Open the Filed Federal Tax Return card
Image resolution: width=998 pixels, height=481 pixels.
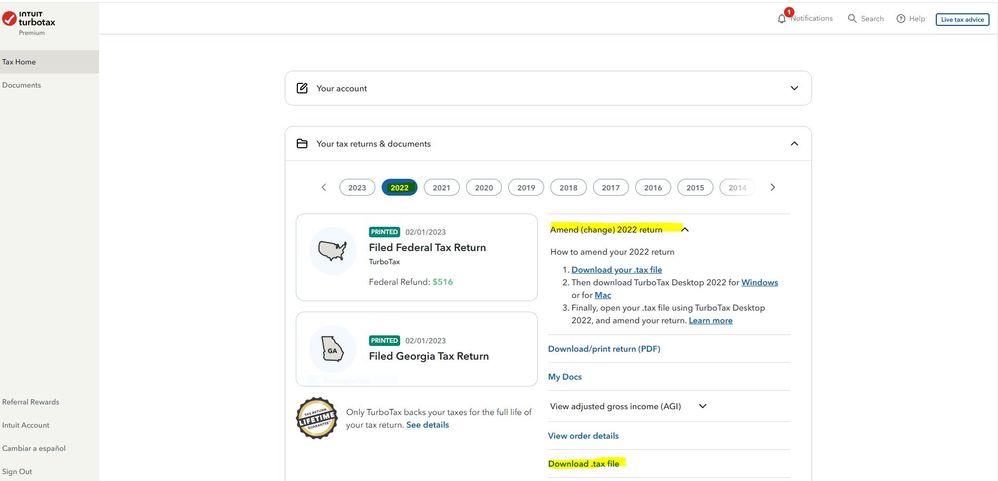click(x=416, y=257)
